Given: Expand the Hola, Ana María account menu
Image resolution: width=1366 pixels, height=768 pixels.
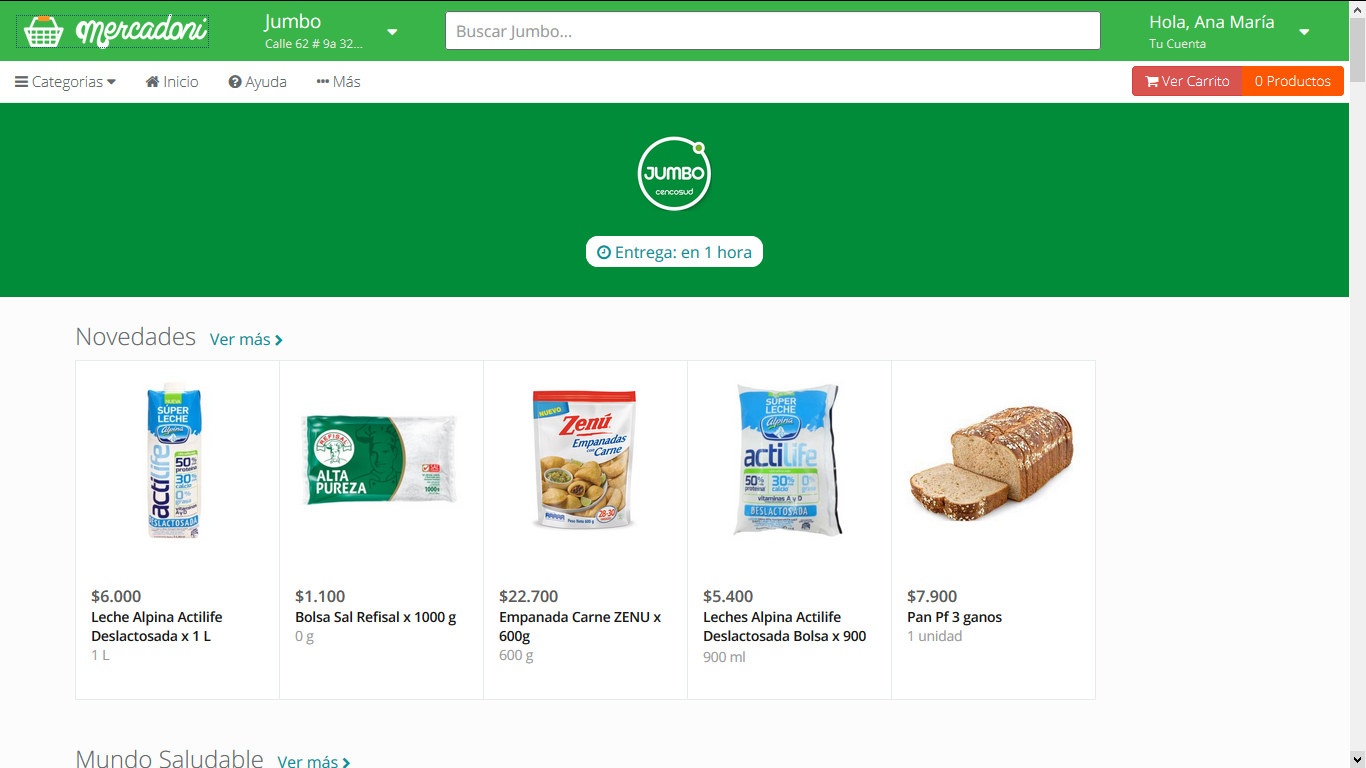Looking at the screenshot, I should click(x=1304, y=32).
